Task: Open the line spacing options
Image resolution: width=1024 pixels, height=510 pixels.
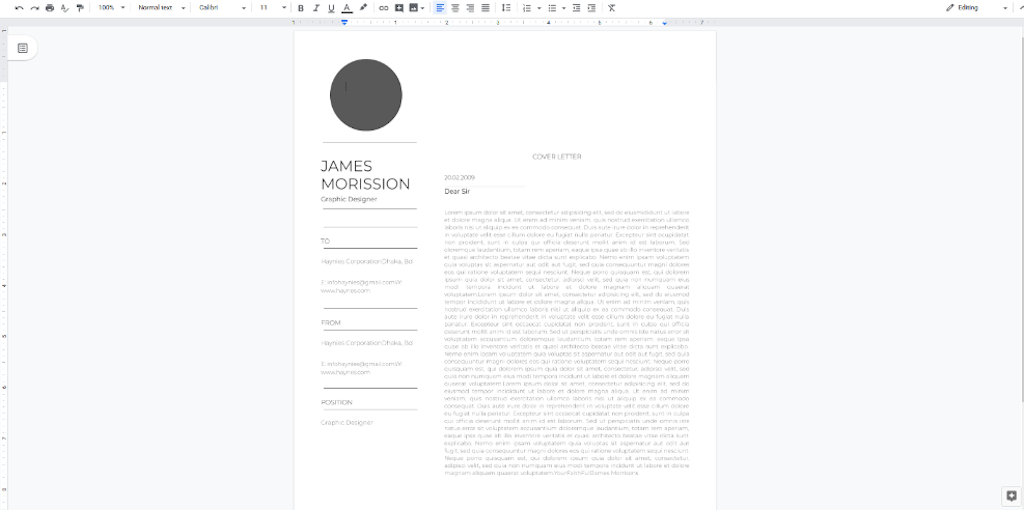Action: point(506,8)
